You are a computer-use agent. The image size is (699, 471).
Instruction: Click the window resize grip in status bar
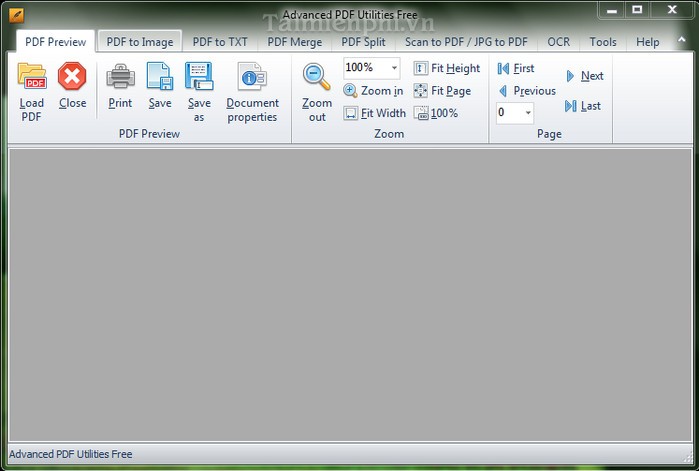[687, 457]
